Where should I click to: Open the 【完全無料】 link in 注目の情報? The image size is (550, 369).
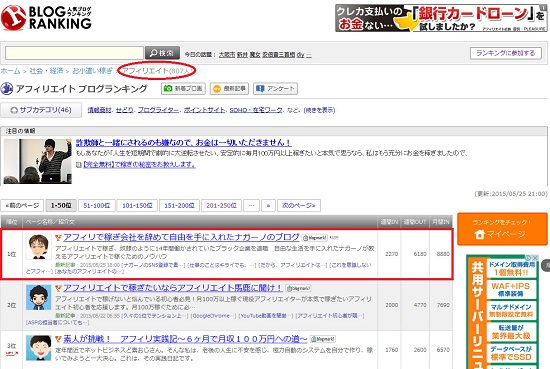pos(139,164)
